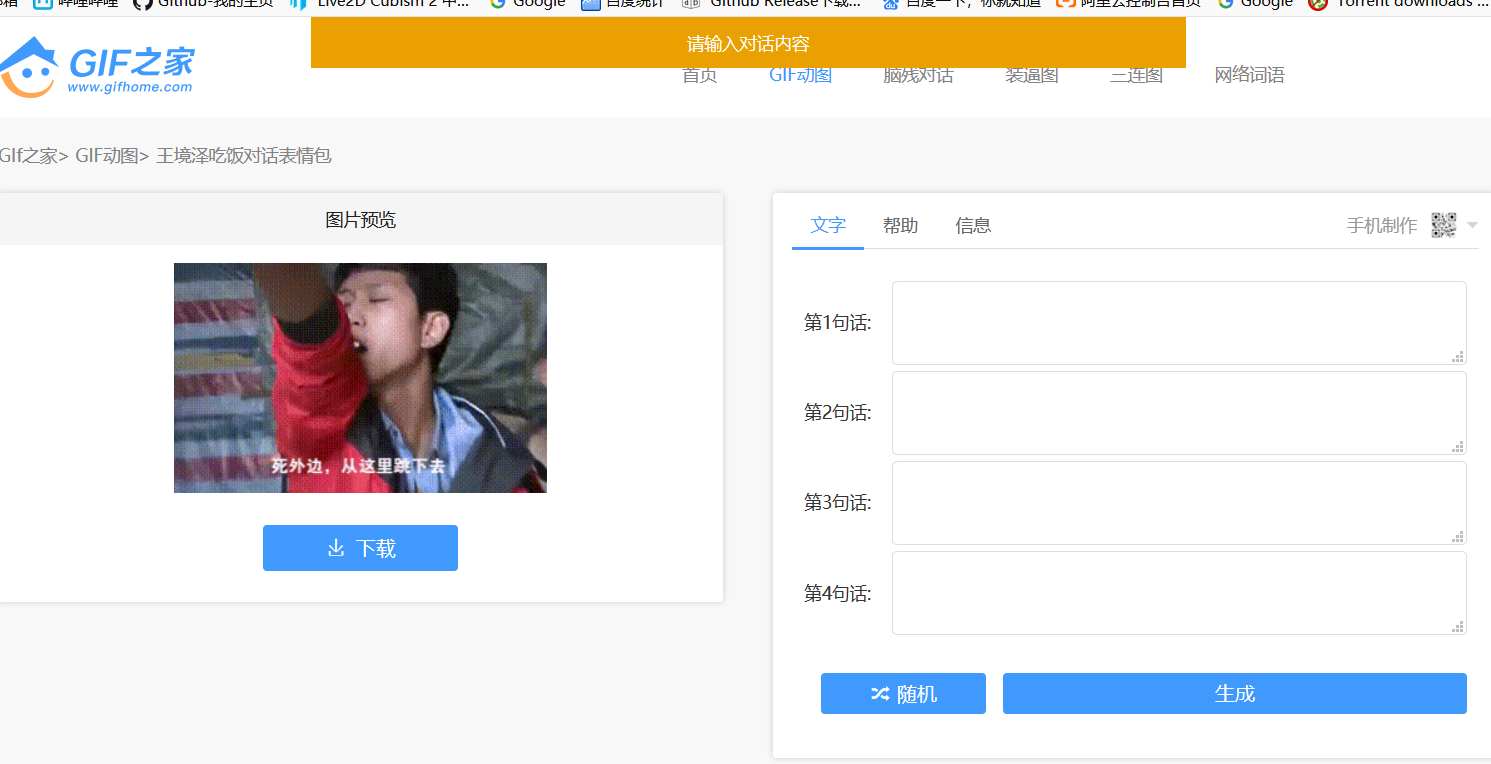The width and height of the screenshot is (1491, 764).
Task: Open 网络词语 in the top navigation
Action: pyautogui.click(x=1249, y=76)
